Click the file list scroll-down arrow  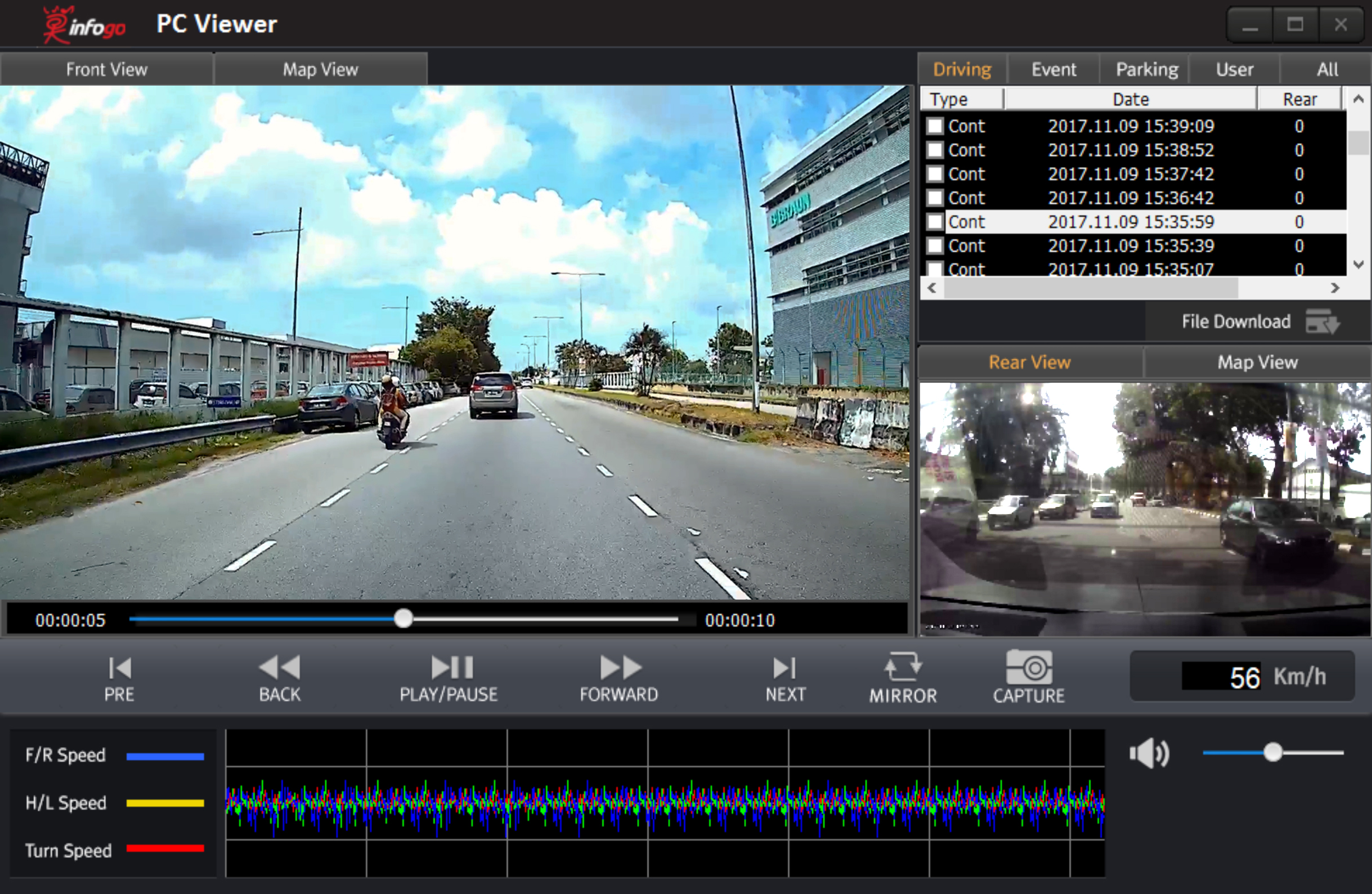pyautogui.click(x=1358, y=265)
